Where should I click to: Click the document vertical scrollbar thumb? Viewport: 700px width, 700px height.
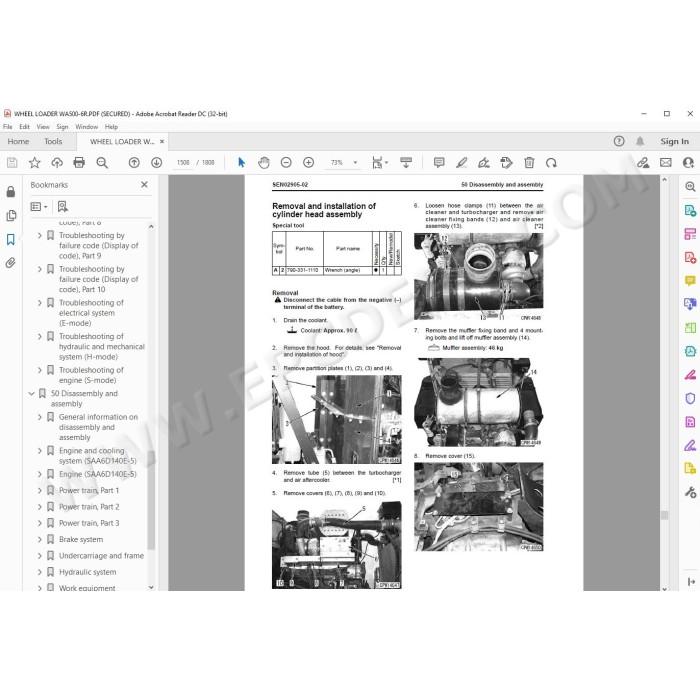[x=664, y=516]
